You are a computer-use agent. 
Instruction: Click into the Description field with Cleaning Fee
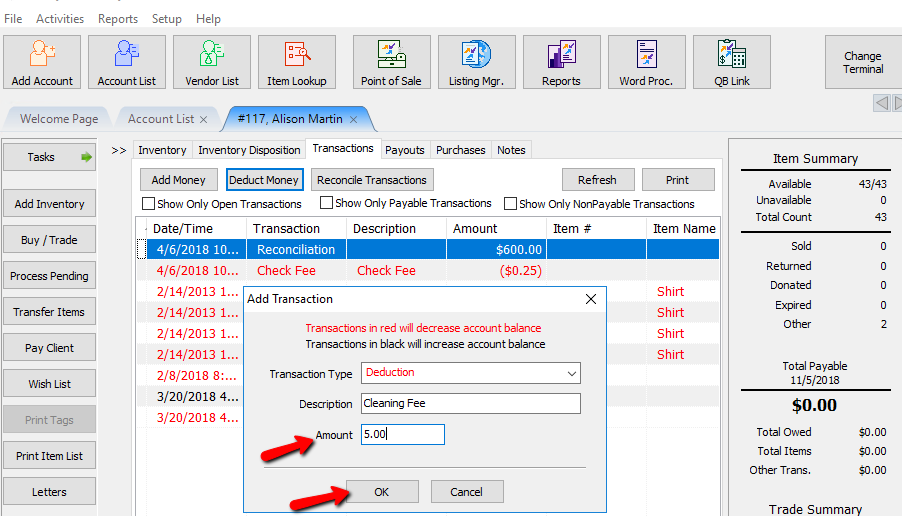tap(471, 403)
